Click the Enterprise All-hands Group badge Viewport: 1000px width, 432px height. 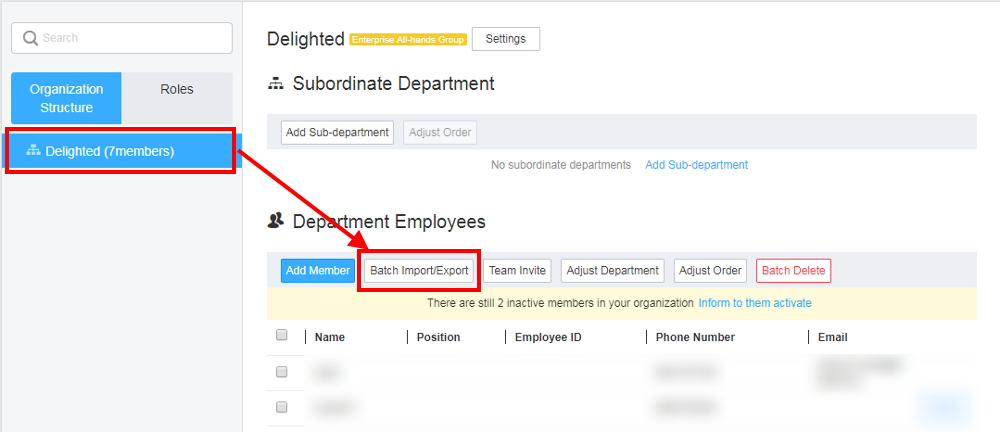[408, 40]
